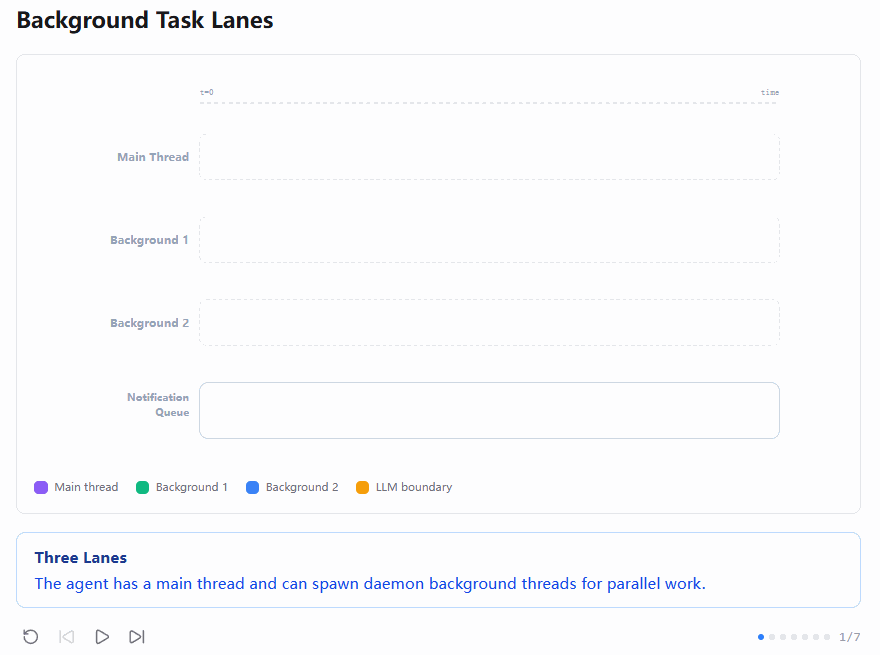
Task: Jump to the second step indicator dot
Action: point(772,637)
